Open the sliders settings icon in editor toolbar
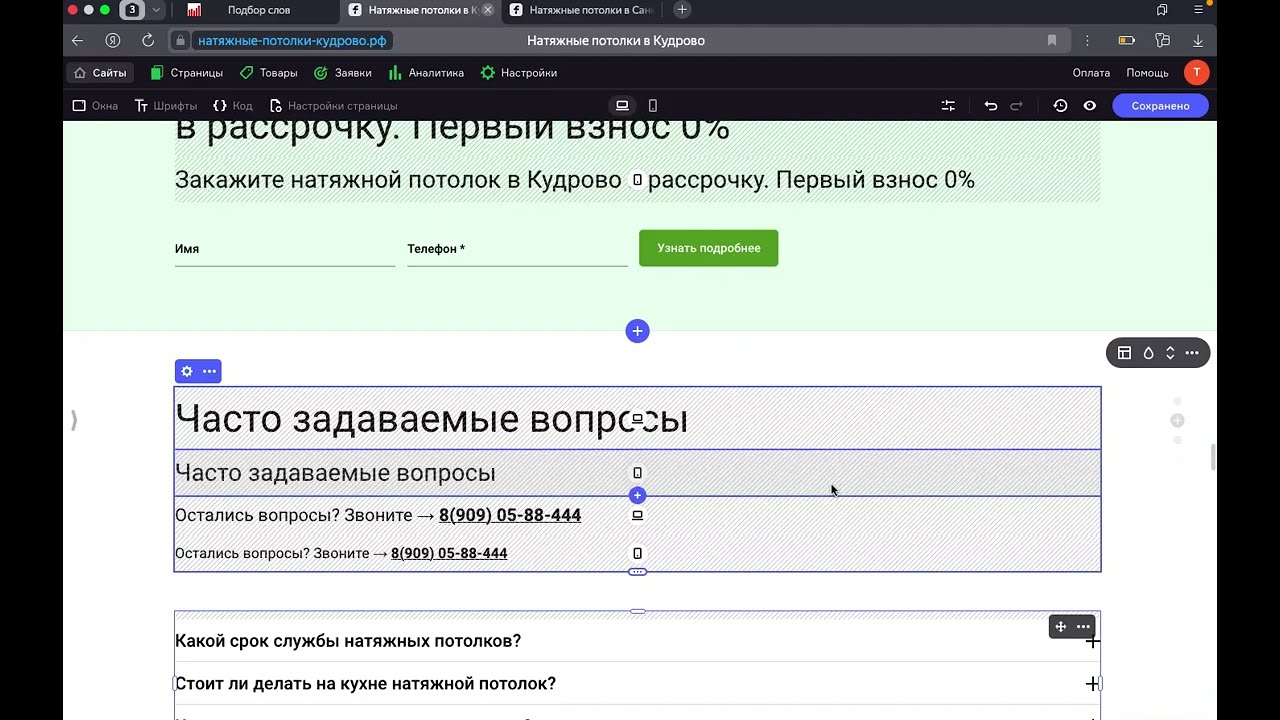Screen dimensions: 1280x720 [x=948, y=106]
